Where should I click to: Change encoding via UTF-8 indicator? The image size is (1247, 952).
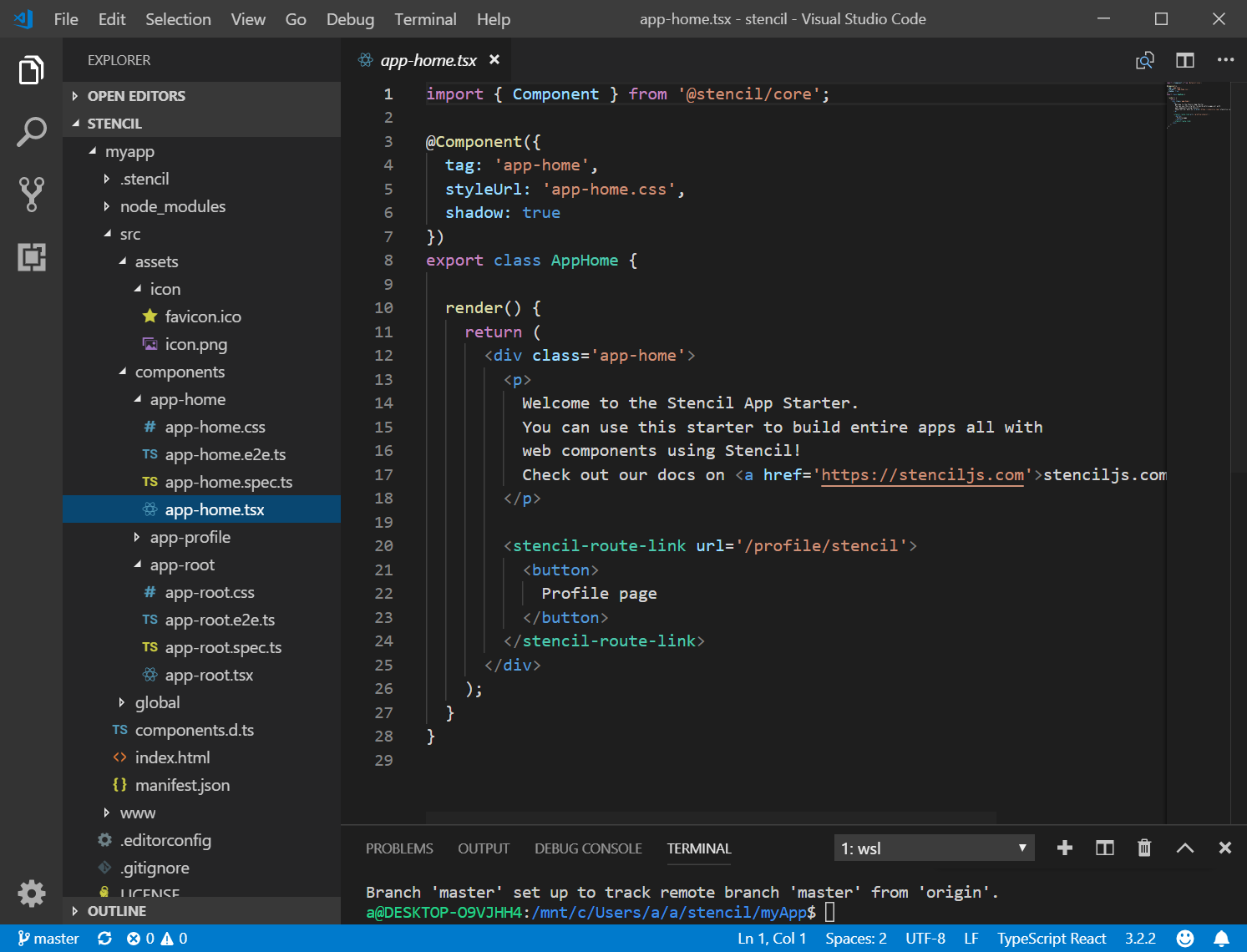[925, 939]
